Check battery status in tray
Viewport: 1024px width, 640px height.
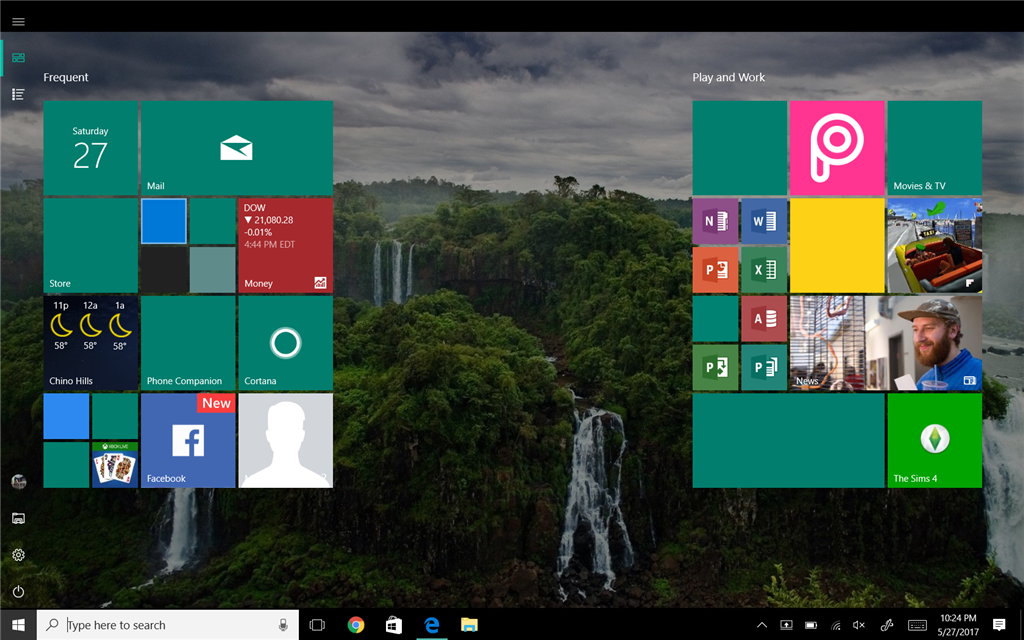811,625
